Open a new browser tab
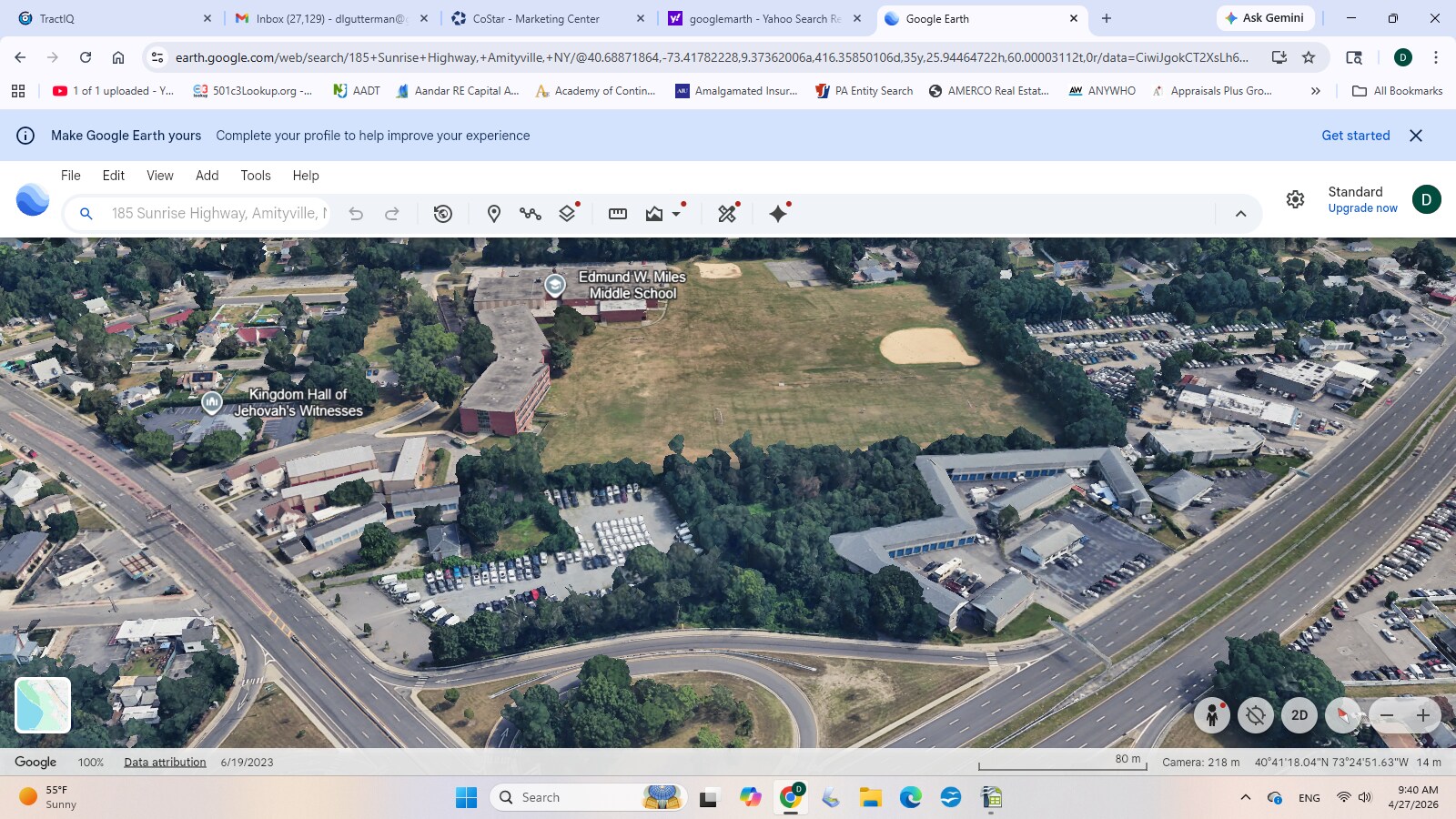Viewport: 1456px width, 819px height. point(1107,18)
